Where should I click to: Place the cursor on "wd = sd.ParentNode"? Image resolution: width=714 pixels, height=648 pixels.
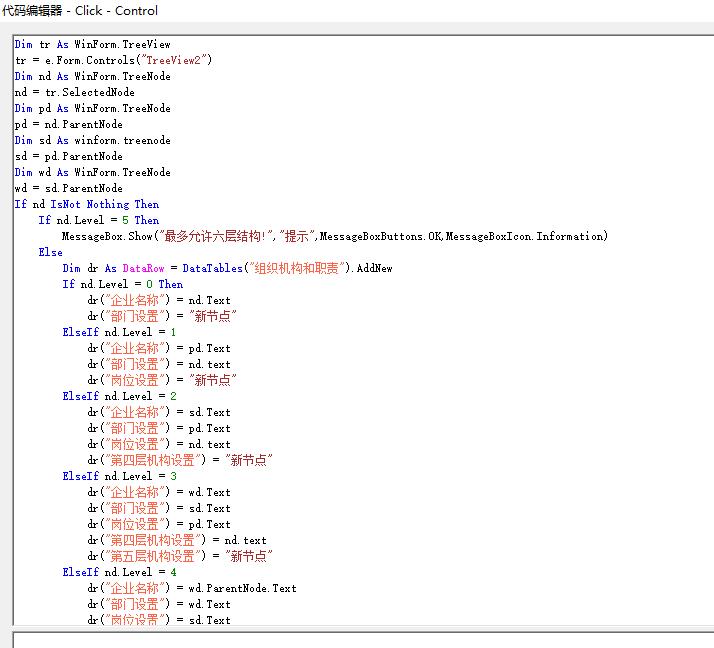tap(69, 188)
